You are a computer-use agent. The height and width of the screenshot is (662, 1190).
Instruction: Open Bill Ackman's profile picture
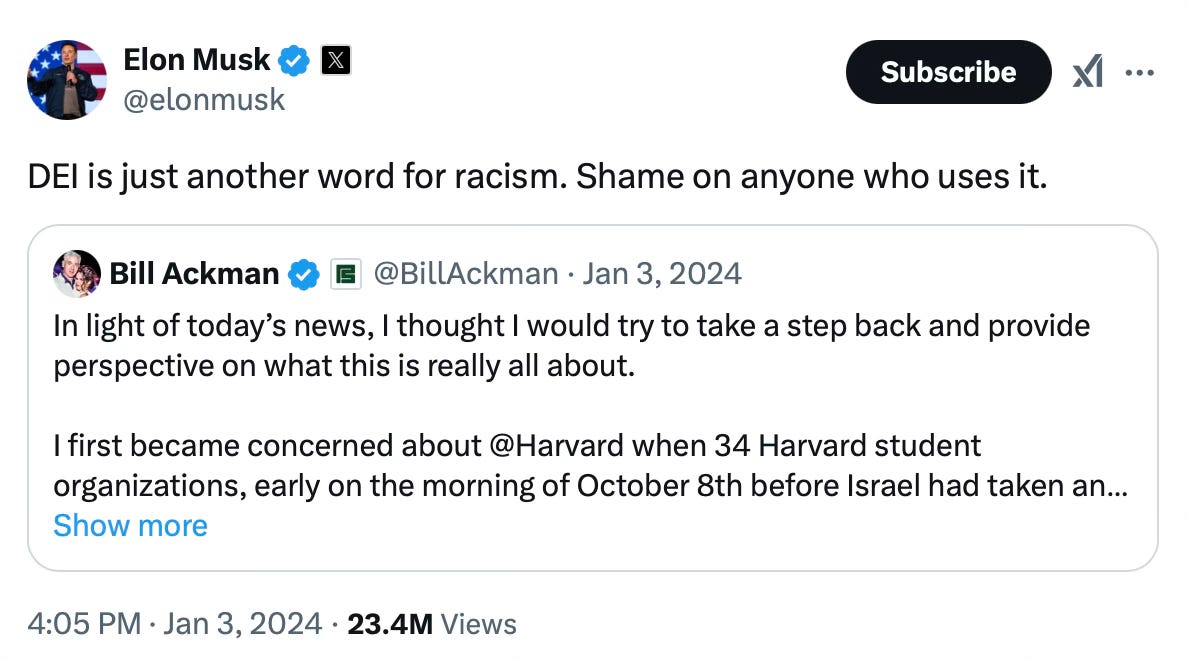[77, 273]
